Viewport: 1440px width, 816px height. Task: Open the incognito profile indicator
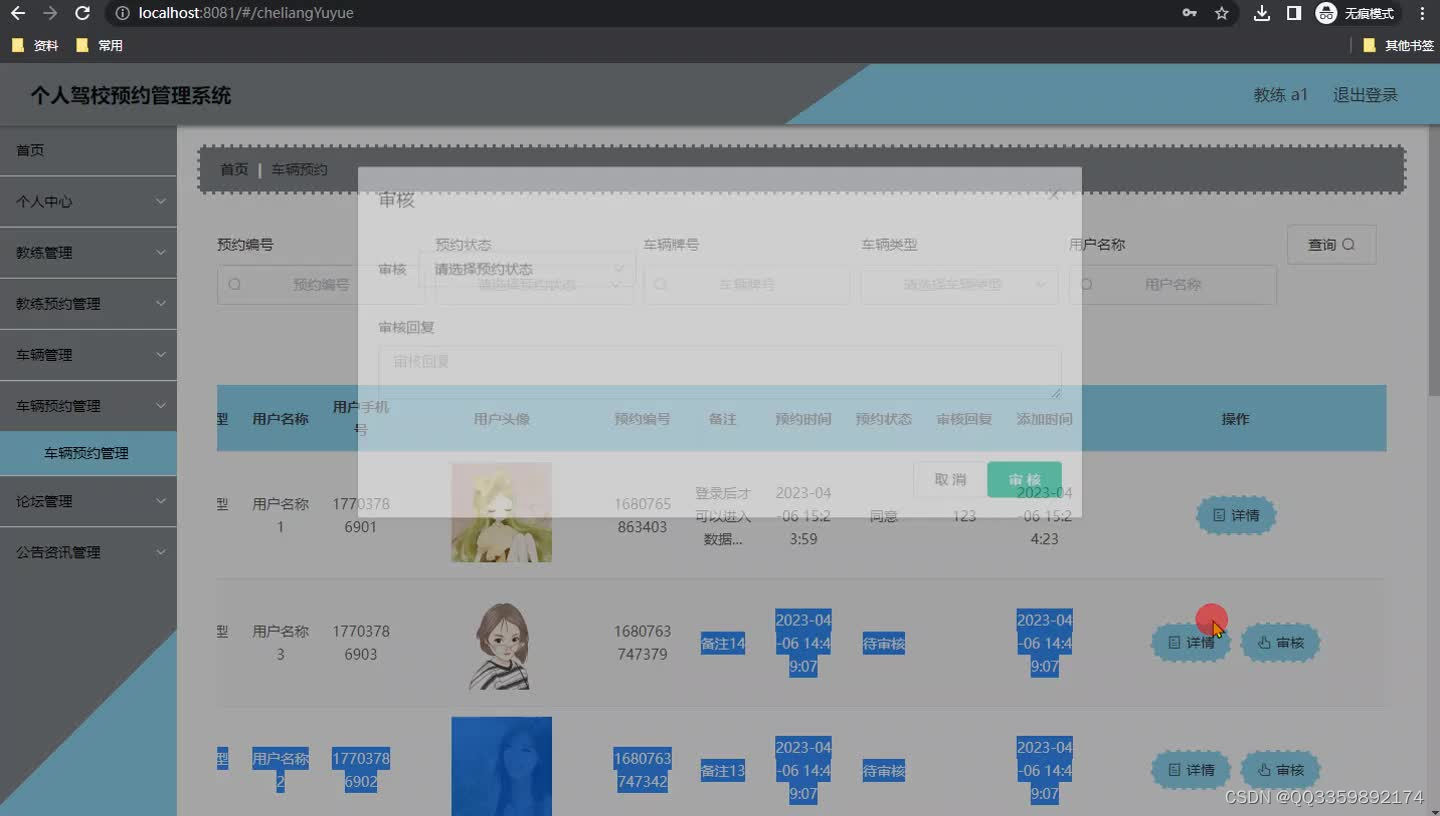tap(1356, 13)
